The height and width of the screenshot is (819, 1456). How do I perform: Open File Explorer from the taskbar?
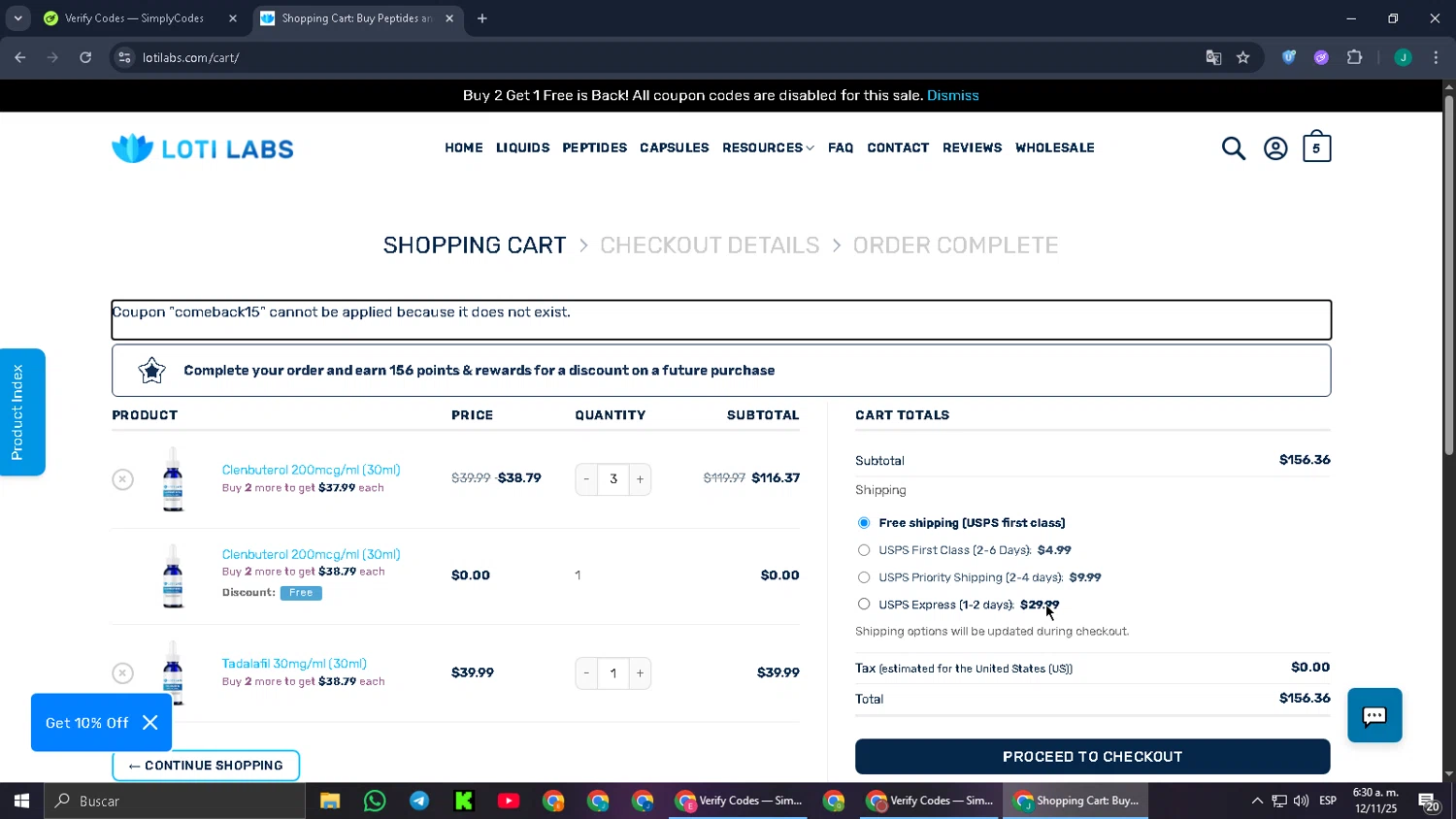pyautogui.click(x=330, y=801)
